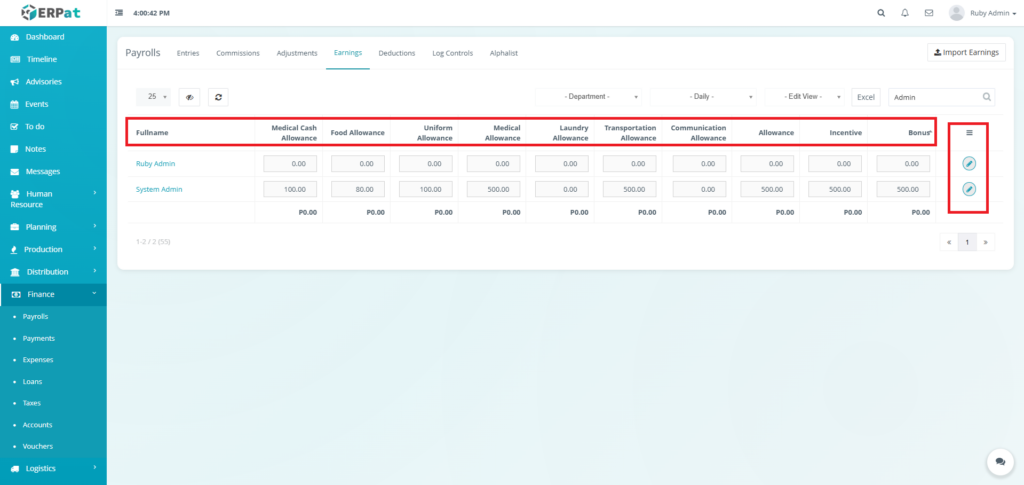Image resolution: width=1024 pixels, height=485 pixels.
Task: Click the Import Earnings button
Action: 965,52
